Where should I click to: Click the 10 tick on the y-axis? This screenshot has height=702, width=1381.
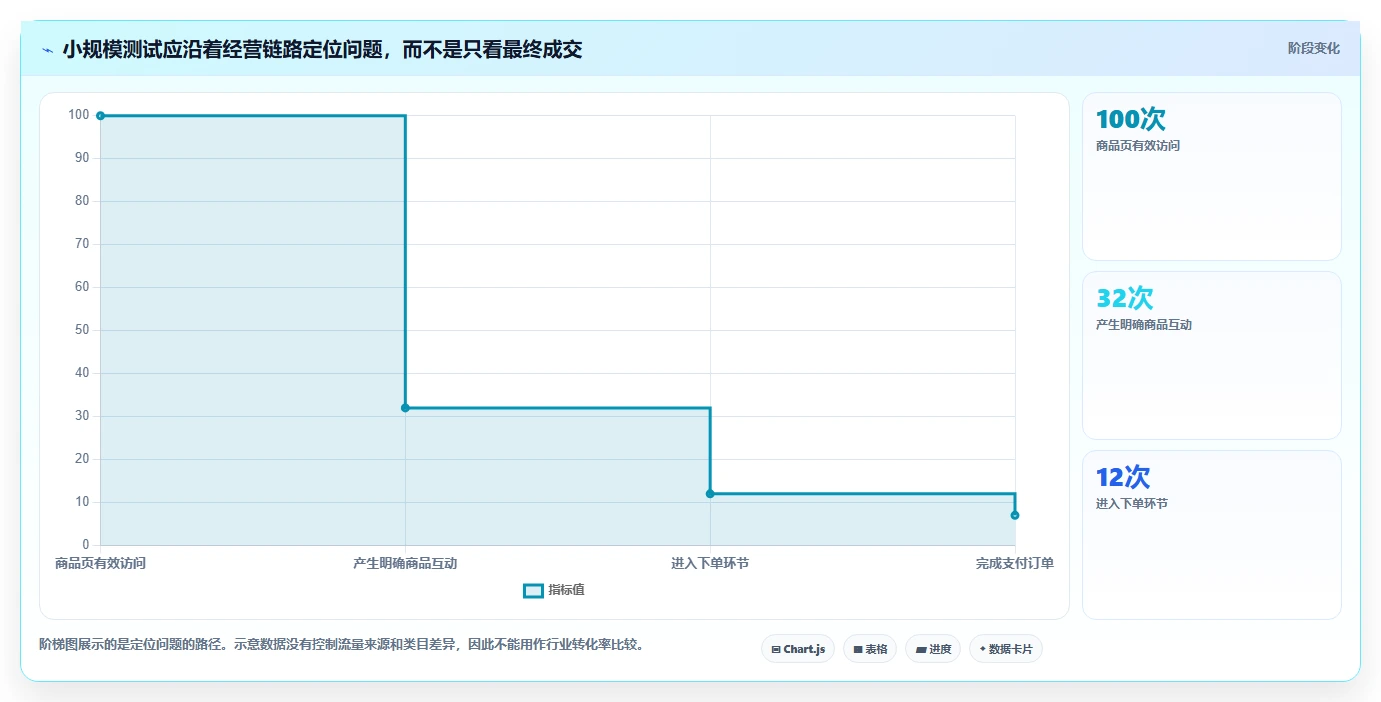click(82, 502)
